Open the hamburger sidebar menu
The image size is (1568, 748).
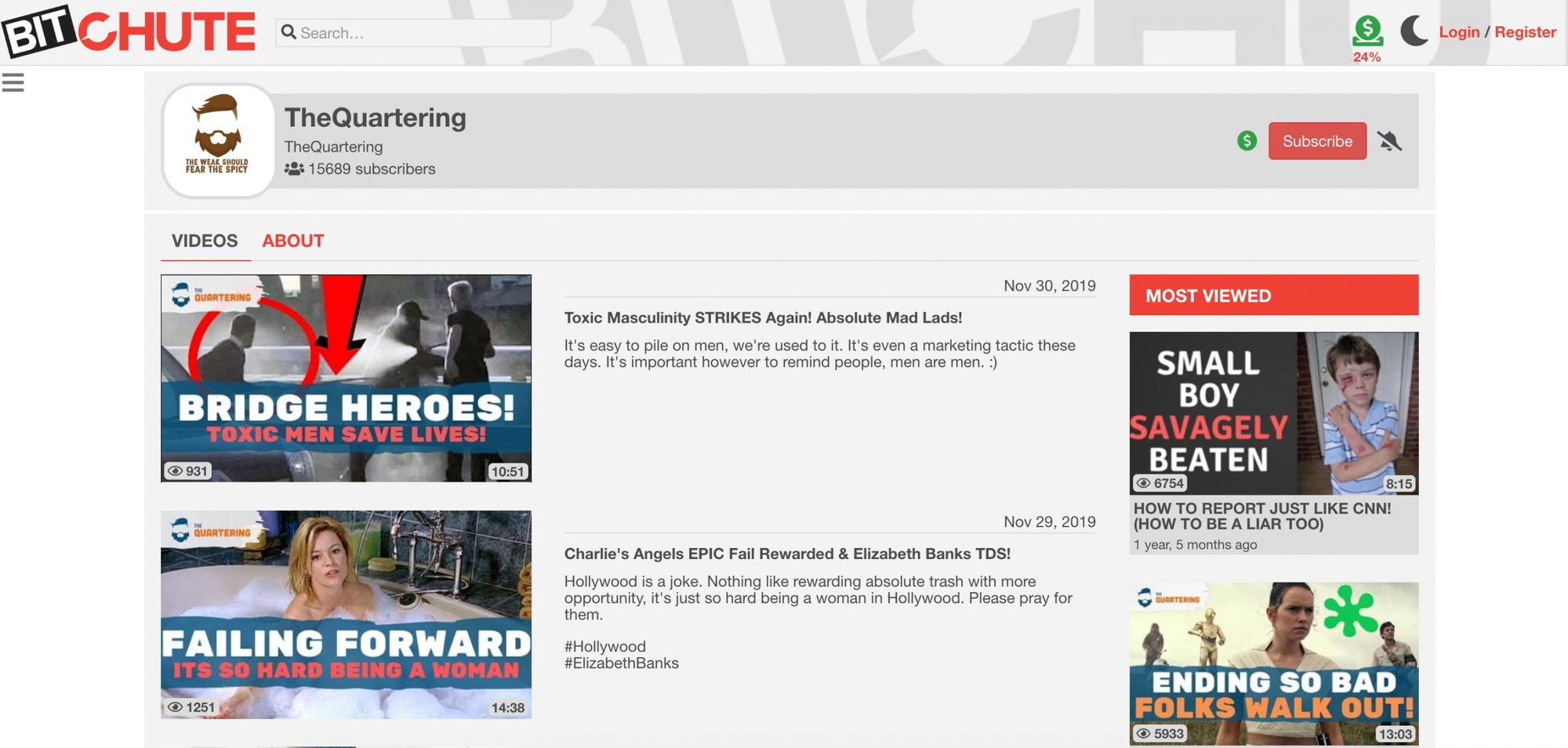click(13, 82)
